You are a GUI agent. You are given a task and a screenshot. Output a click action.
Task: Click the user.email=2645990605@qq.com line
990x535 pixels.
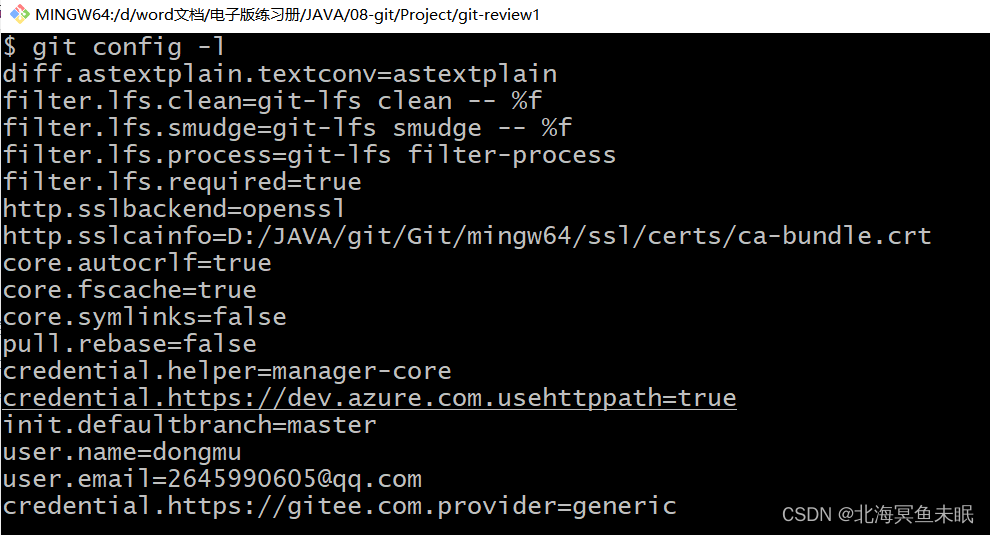pos(212,479)
